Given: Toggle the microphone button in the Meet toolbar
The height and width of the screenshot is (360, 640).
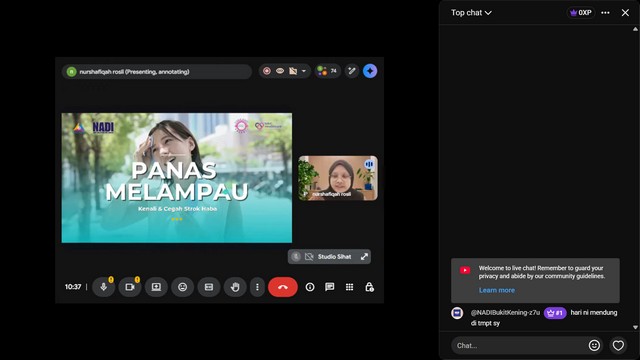Looking at the screenshot, I should [104, 287].
